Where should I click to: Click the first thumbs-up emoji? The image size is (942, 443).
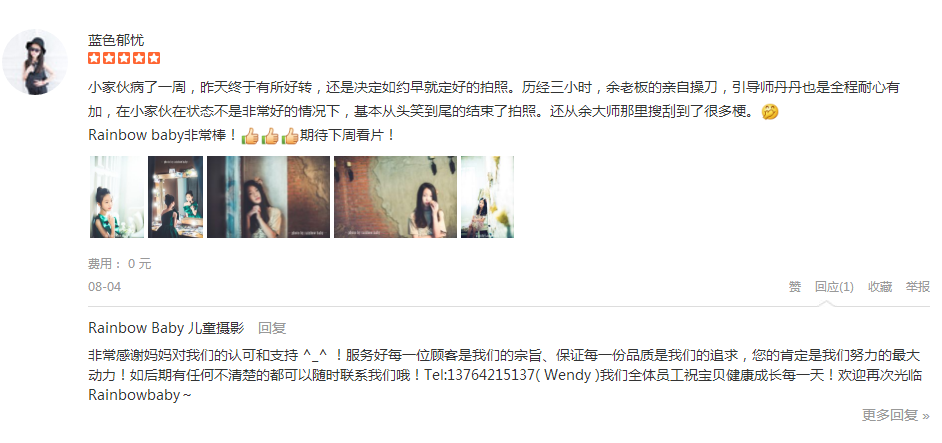(250, 136)
